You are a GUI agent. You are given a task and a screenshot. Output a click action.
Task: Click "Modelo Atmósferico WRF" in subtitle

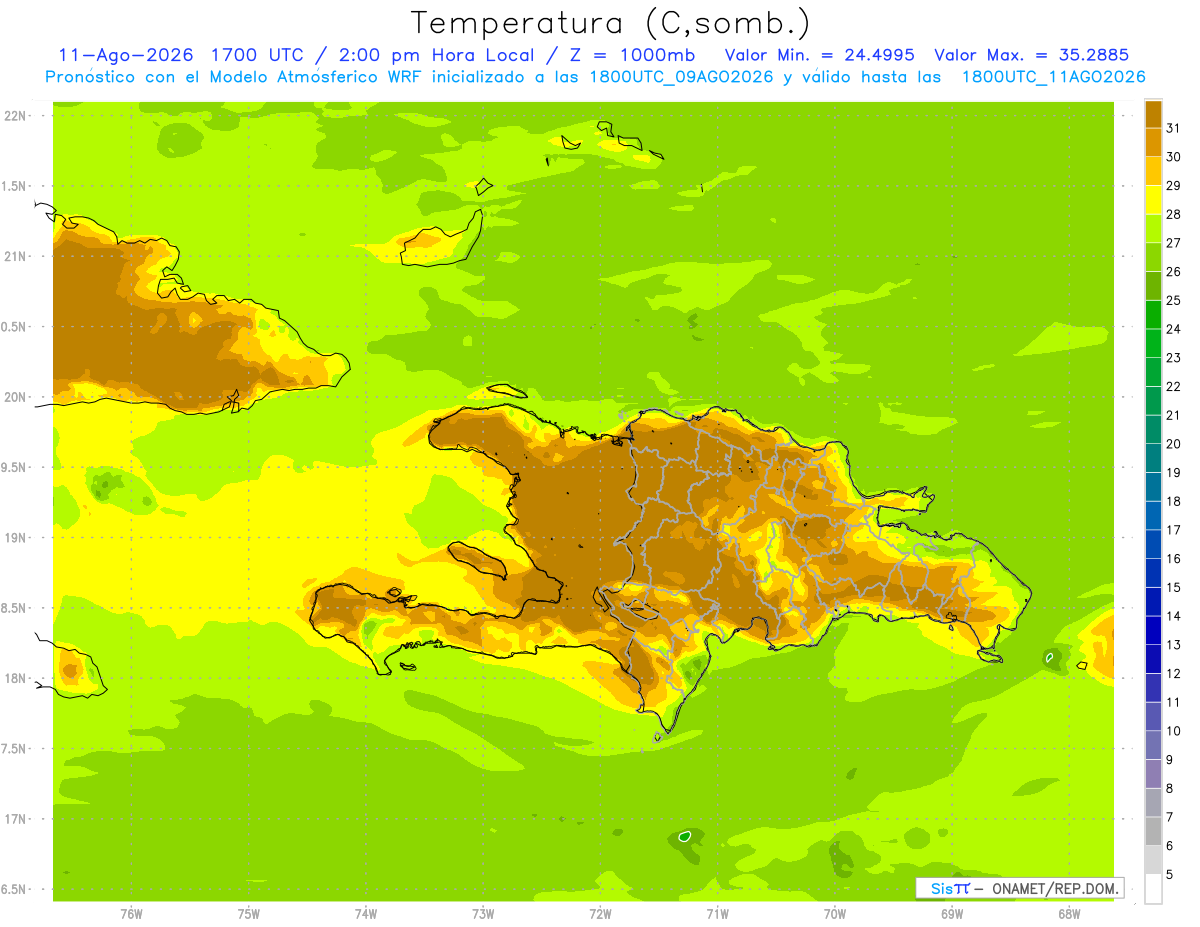[x=304, y=77]
